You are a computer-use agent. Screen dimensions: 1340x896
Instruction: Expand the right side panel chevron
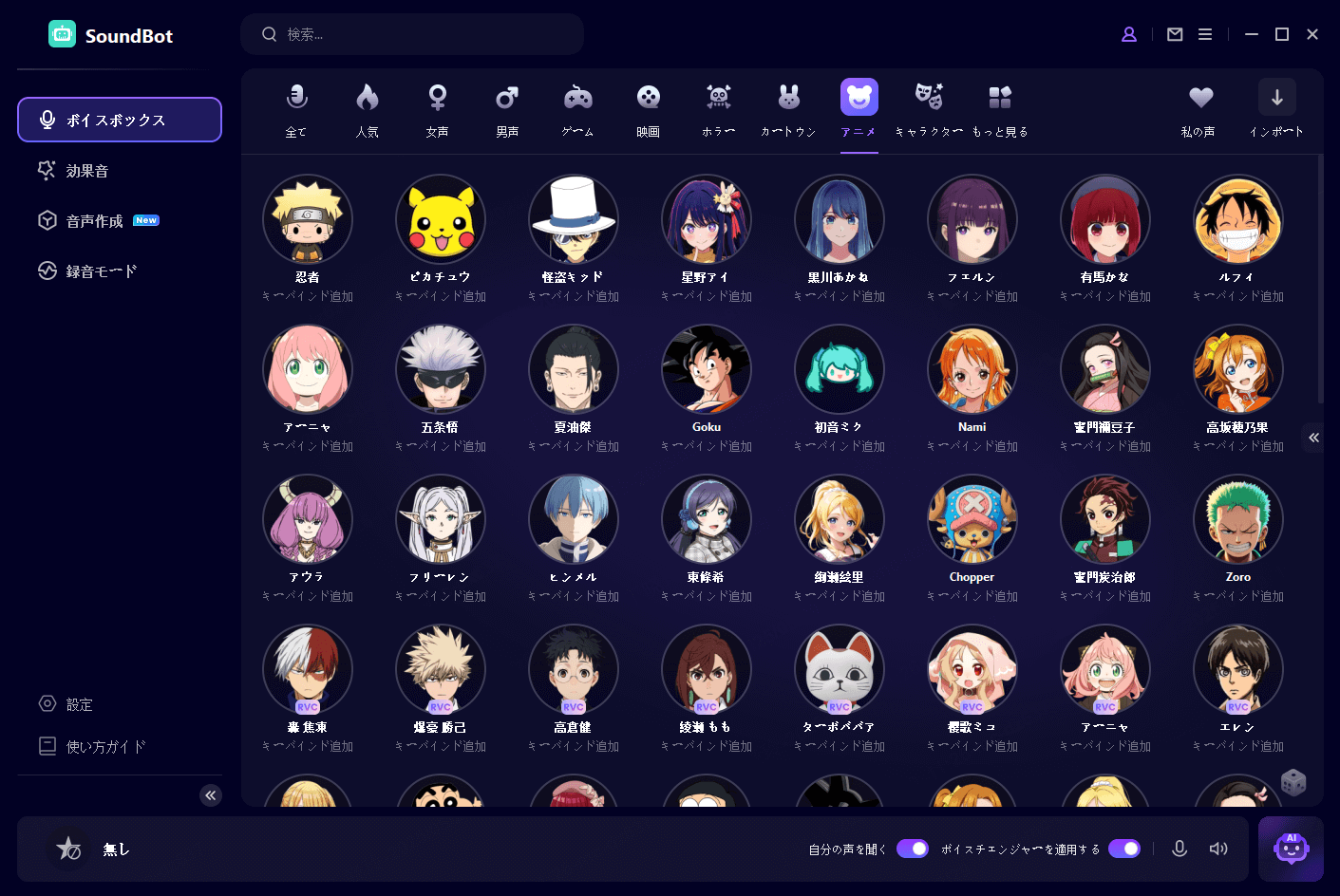point(1313,438)
